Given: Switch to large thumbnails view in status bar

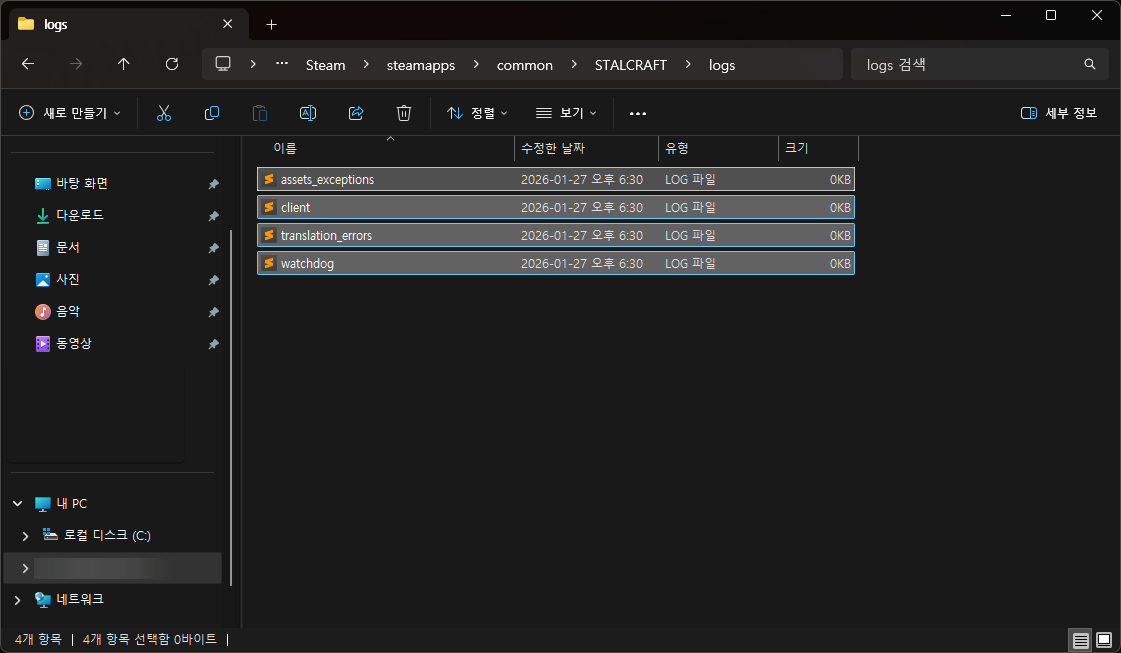Looking at the screenshot, I should [x=1104, y=639].
